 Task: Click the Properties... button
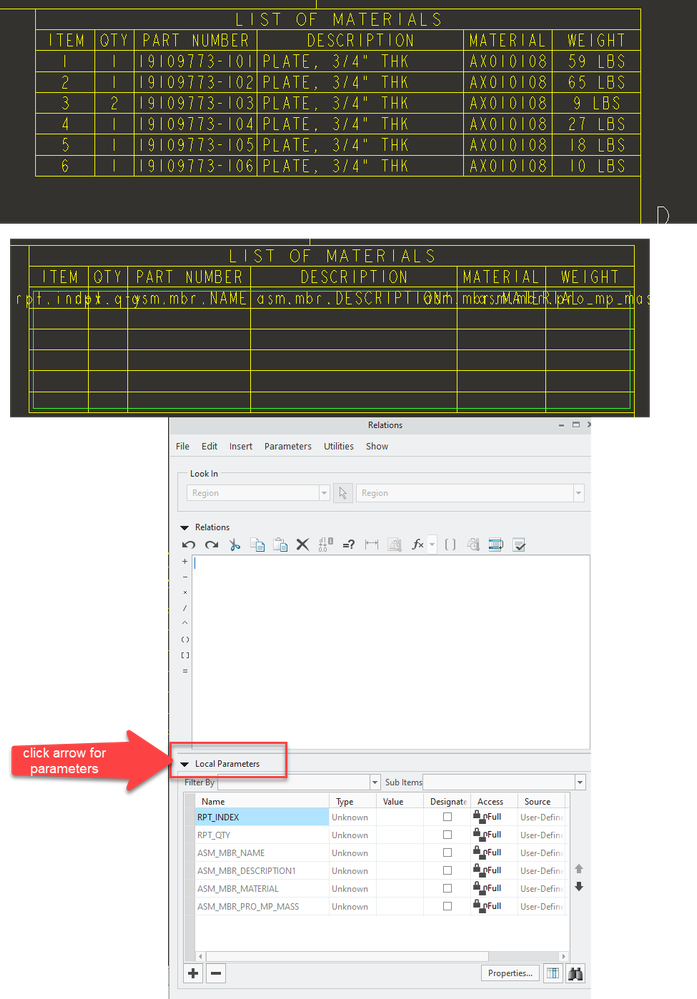[x=510, y=973]
